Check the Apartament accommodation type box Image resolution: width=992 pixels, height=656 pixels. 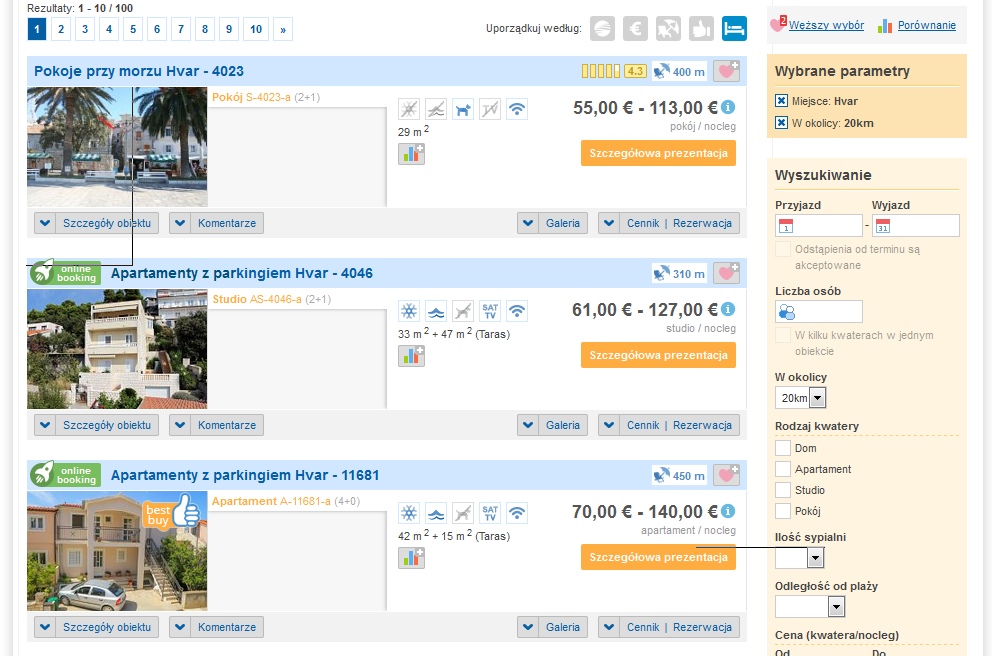[x=783, y=469]
